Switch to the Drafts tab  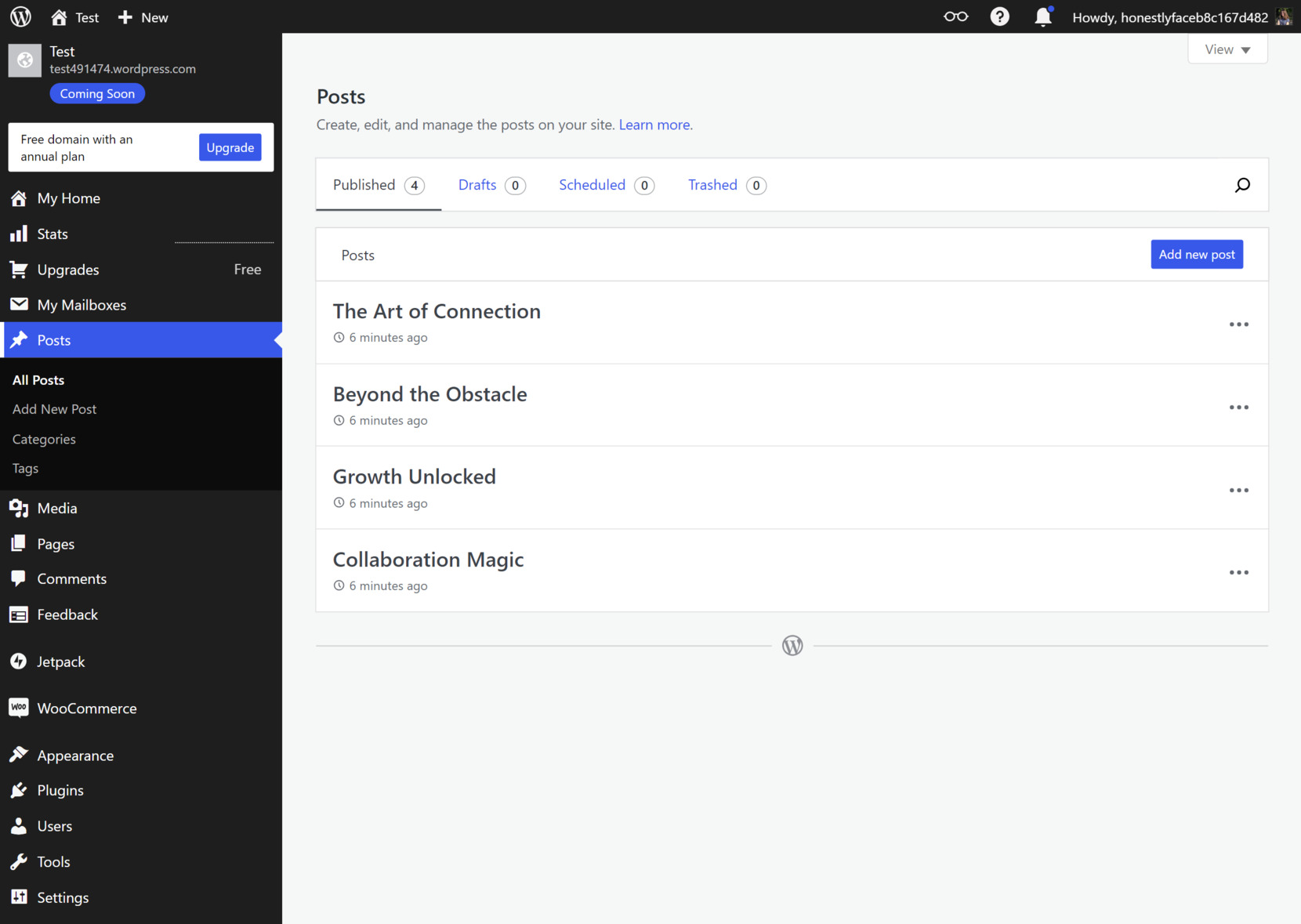click(x=477, y=185)
